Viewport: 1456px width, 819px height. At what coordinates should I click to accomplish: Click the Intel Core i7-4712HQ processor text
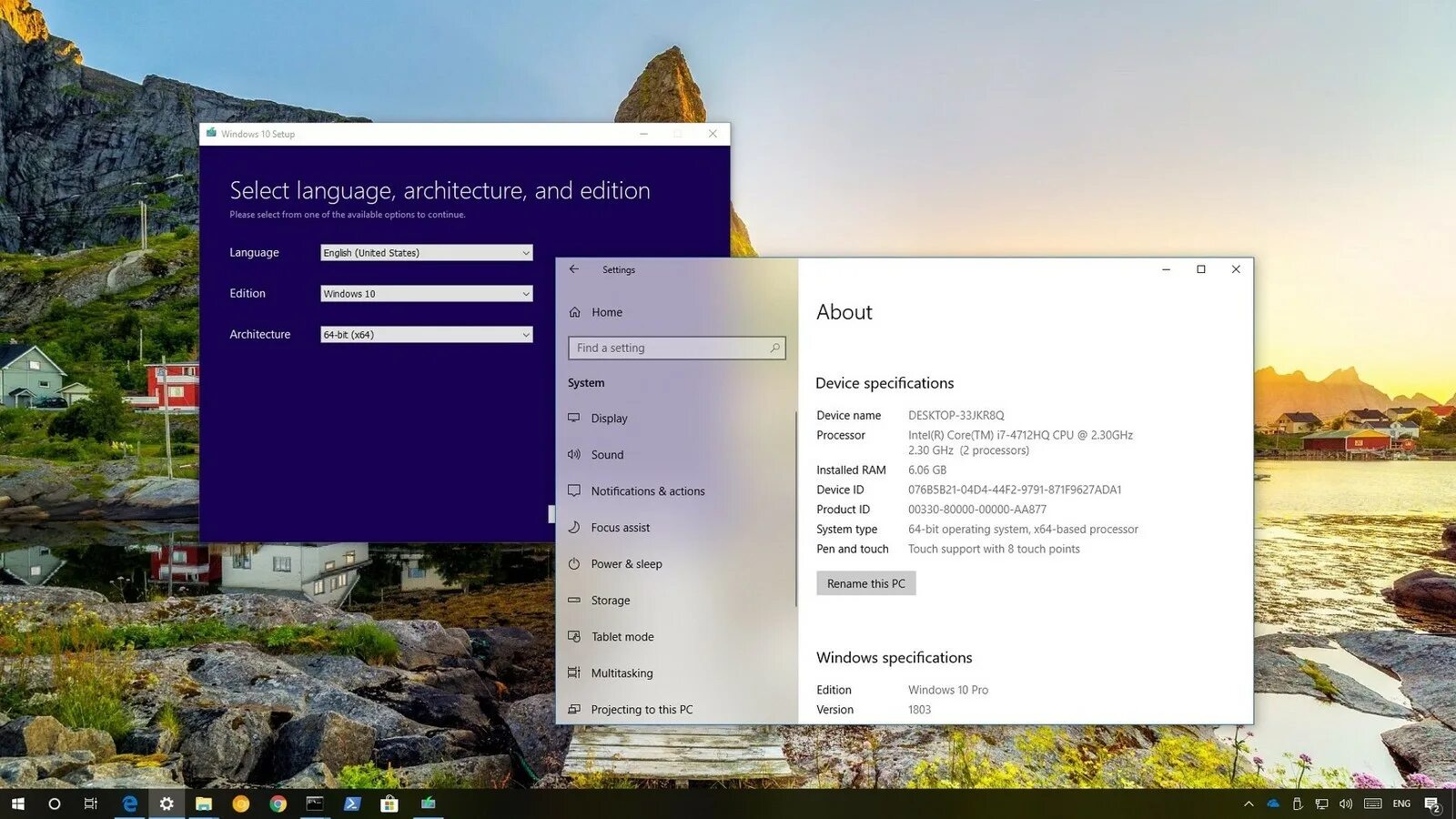pyautogui.click(x=1020, y=443)
